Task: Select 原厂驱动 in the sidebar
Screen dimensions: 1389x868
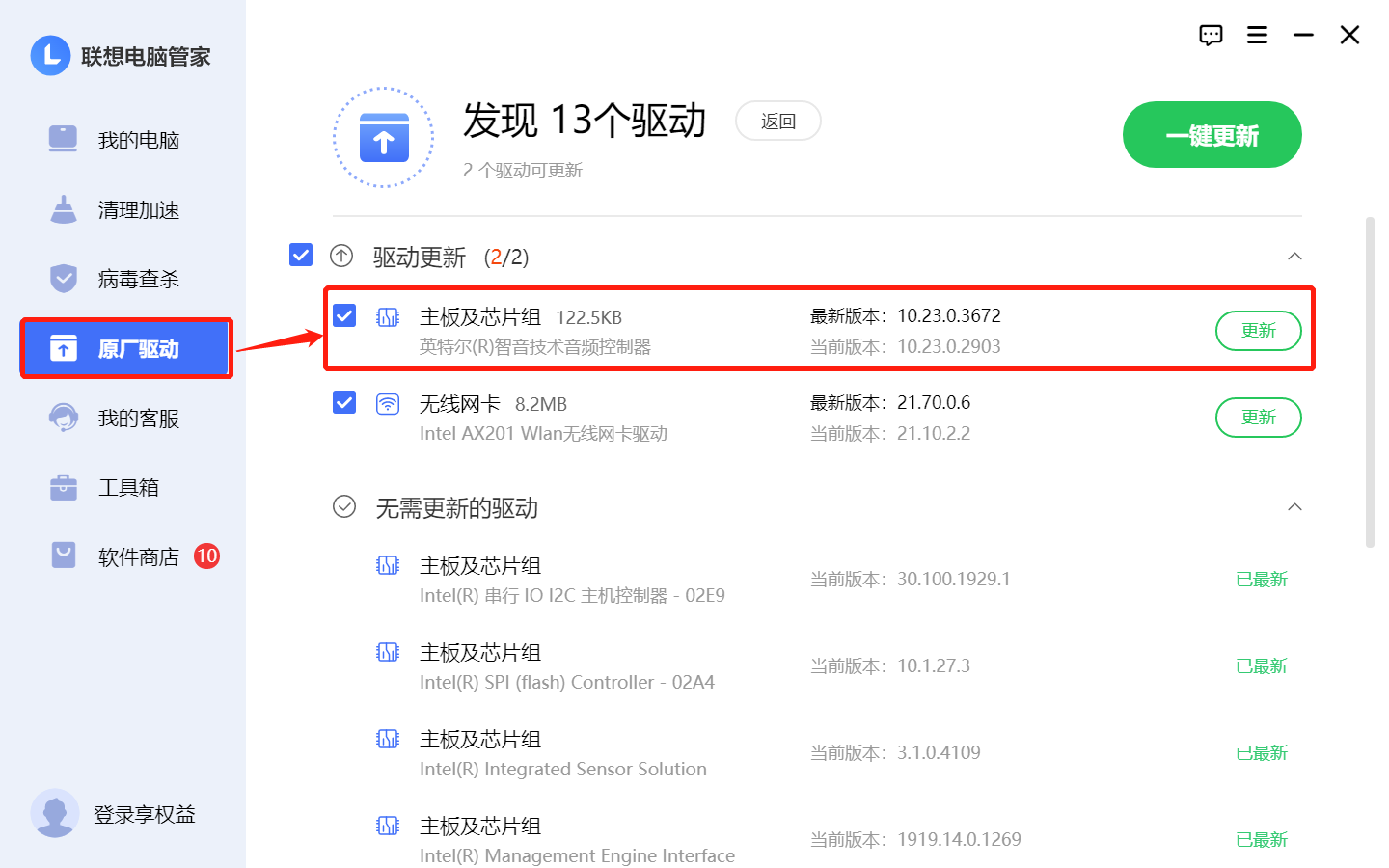Action: coord(125,348)
